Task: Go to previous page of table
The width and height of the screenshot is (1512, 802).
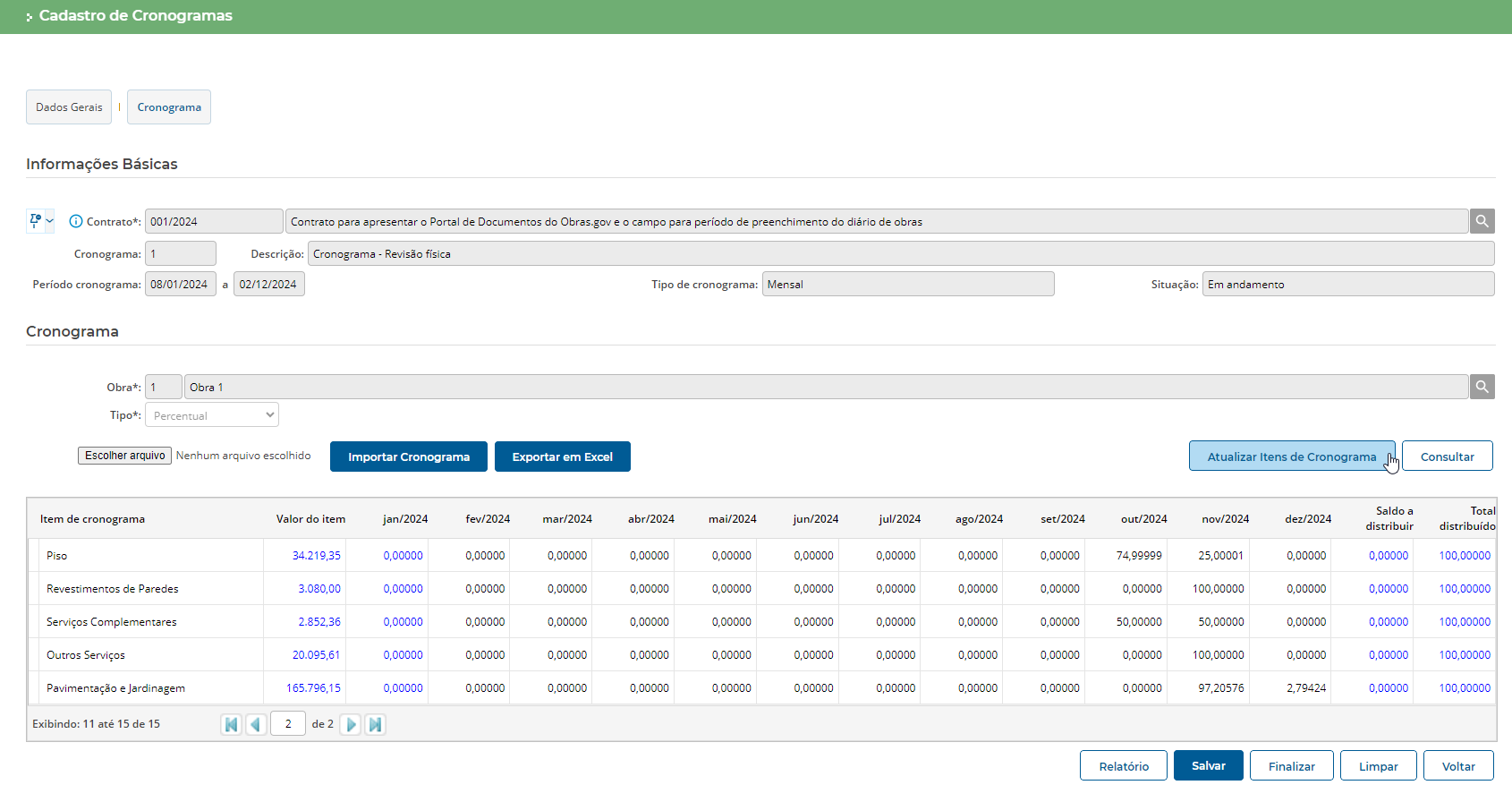Action: 256,724
